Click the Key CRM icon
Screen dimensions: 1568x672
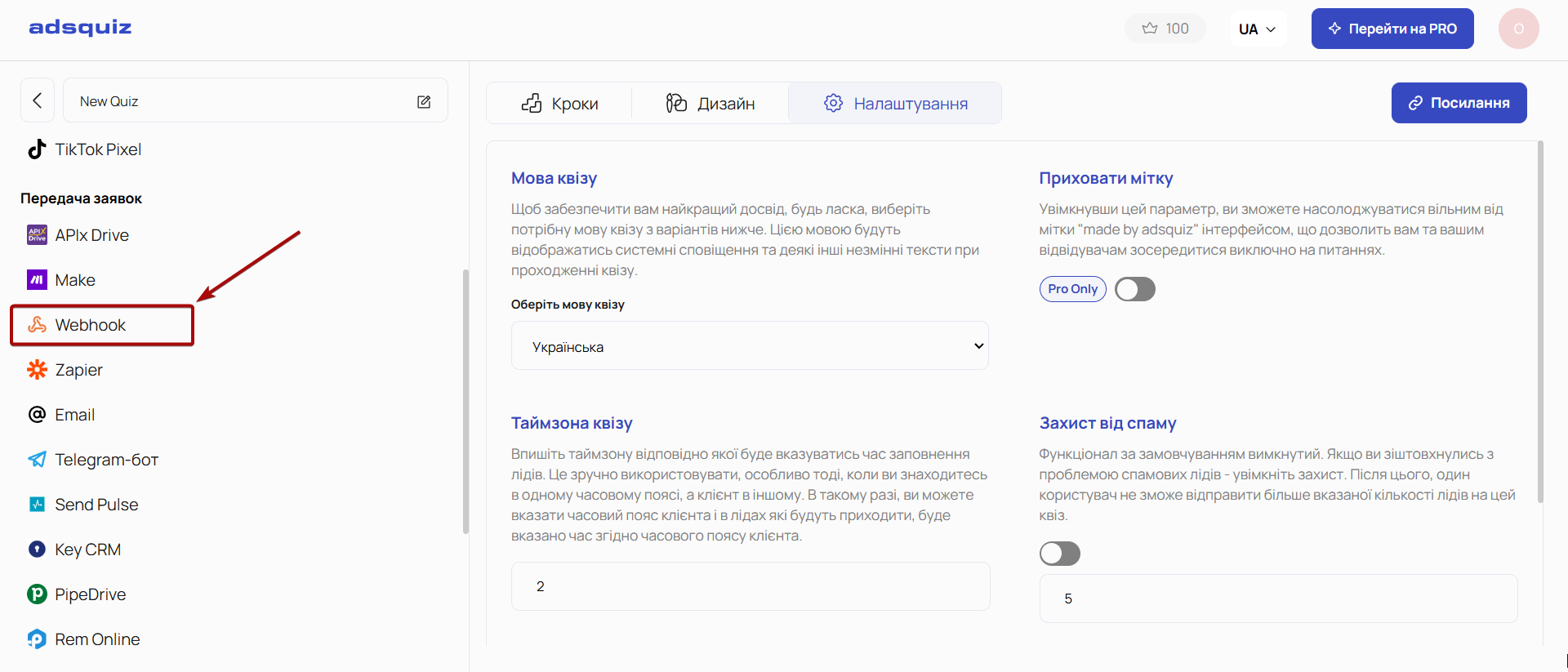tap(37, 550)
